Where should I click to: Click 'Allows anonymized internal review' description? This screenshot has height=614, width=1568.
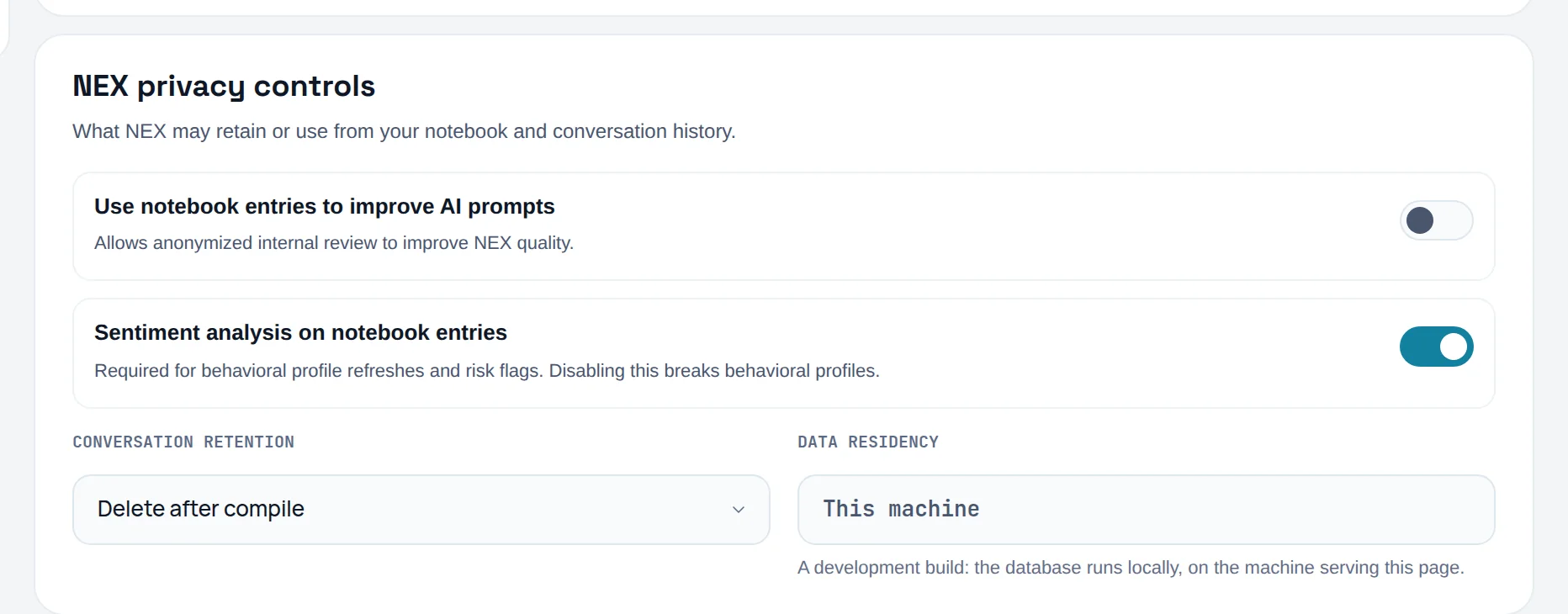334,243
